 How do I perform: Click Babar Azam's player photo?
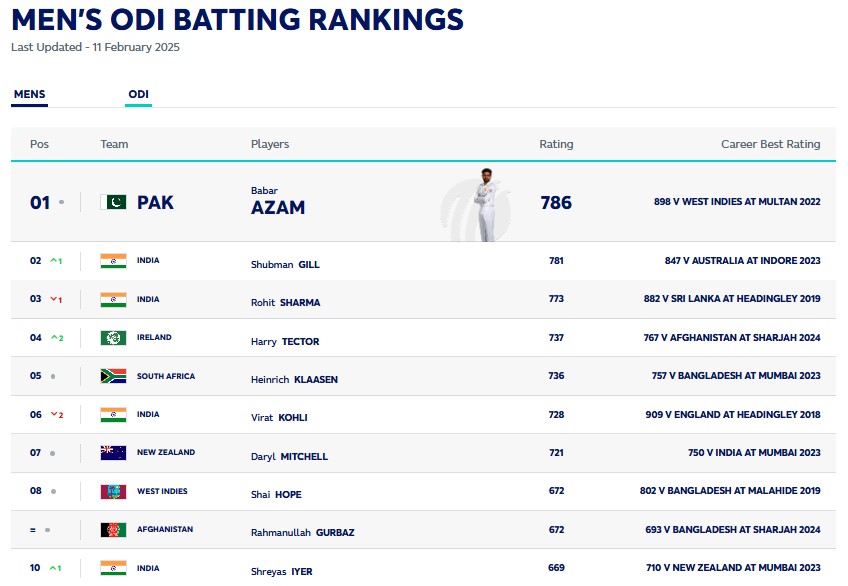tap(485, 203)
